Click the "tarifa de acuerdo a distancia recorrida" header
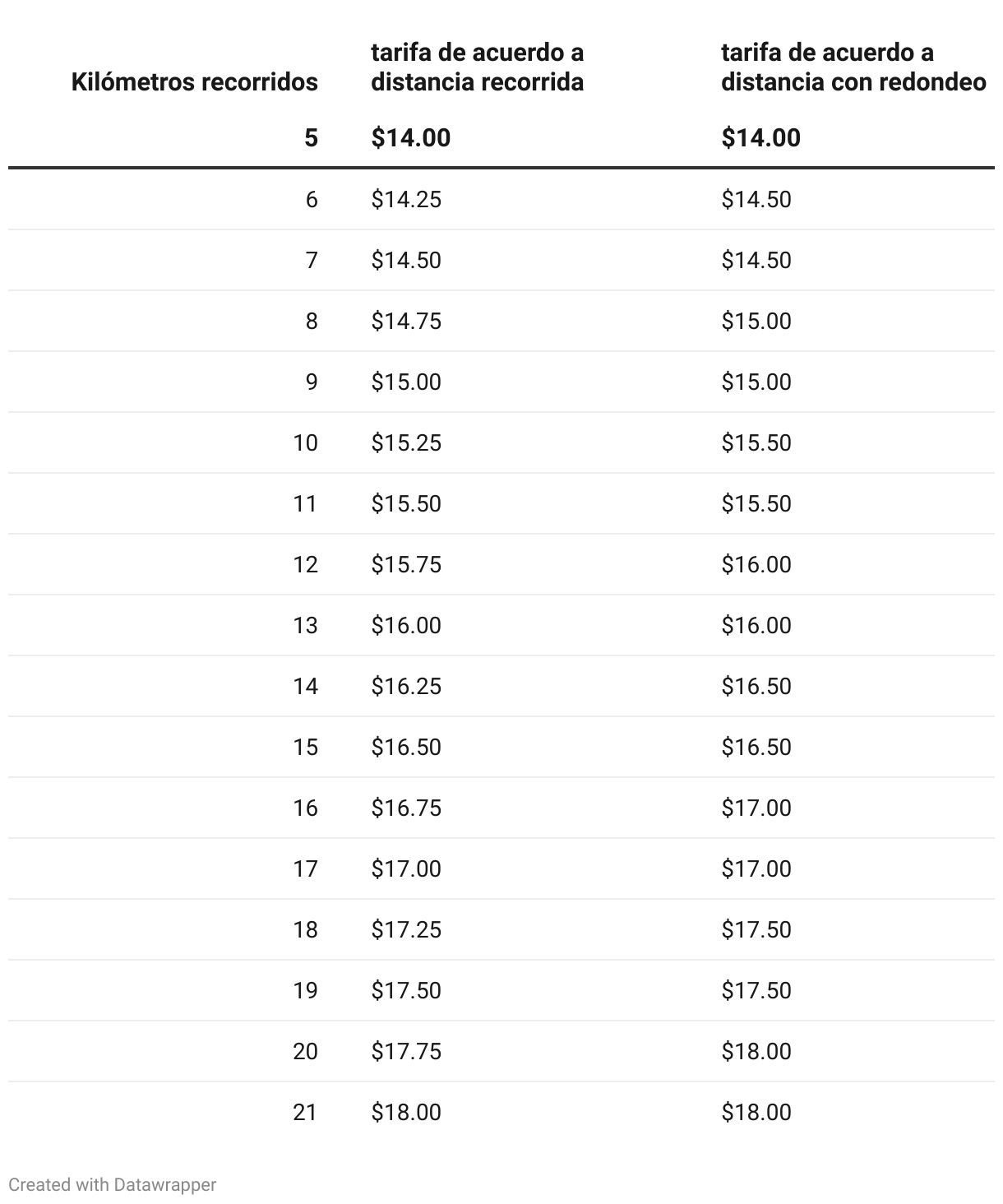1003x1204 pixels. coord(478,67)
